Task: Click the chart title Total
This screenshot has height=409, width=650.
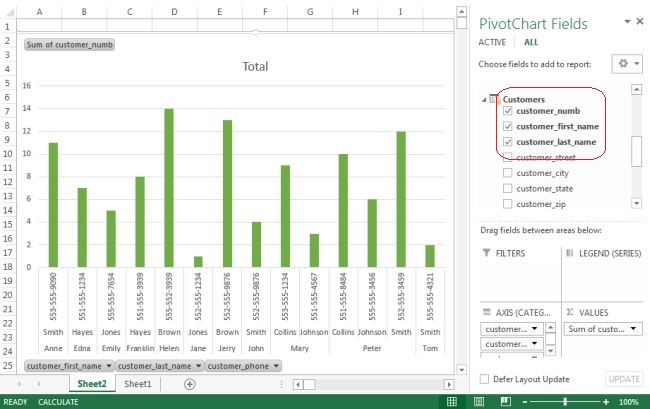Action: (x=255, y=66)
